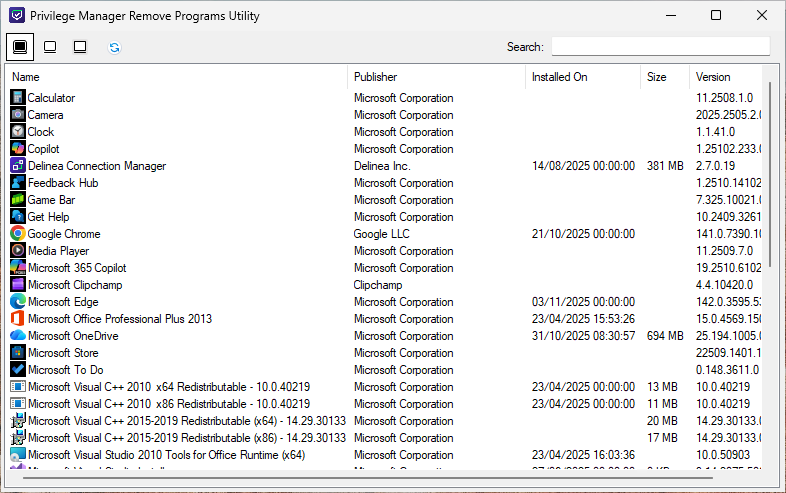The image size is (786, 493).
Task: Select the Google Chrome icon
Action: 18,234
